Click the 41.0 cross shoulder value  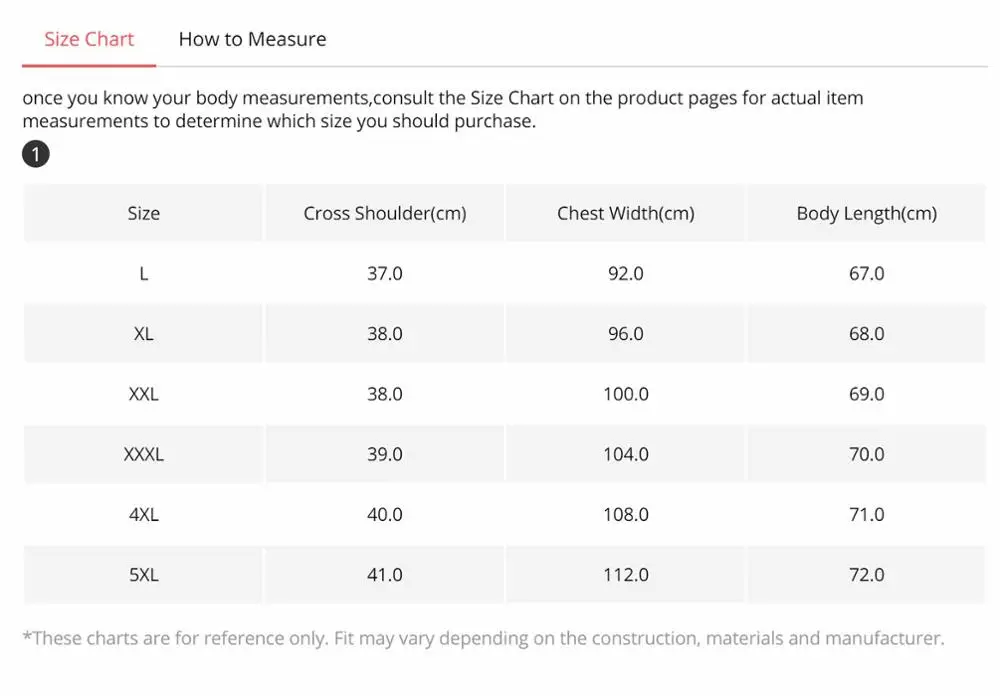(385, 575)
